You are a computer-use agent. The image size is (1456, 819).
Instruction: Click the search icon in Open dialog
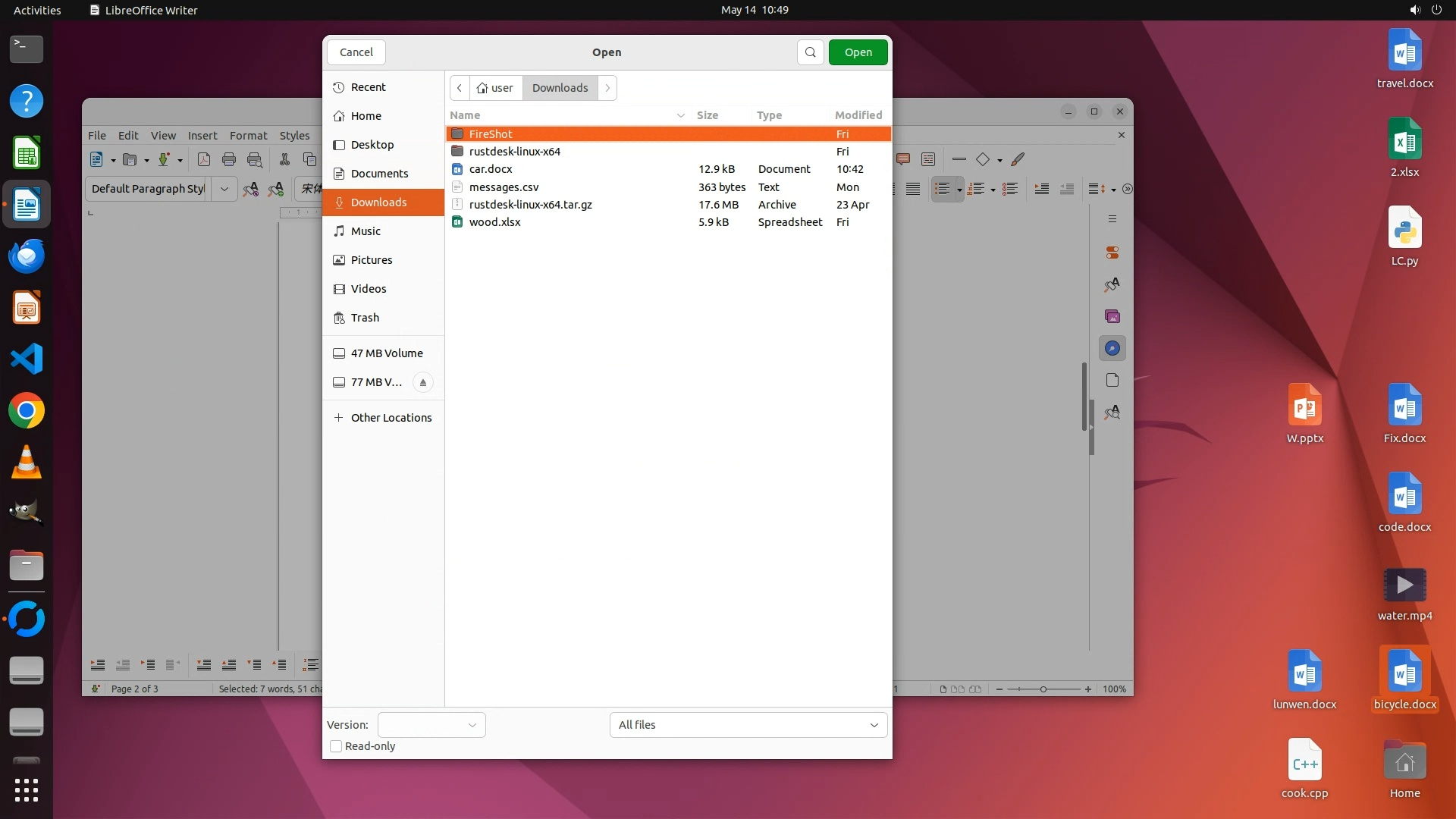pyautogui.click(x=810, y=52)
